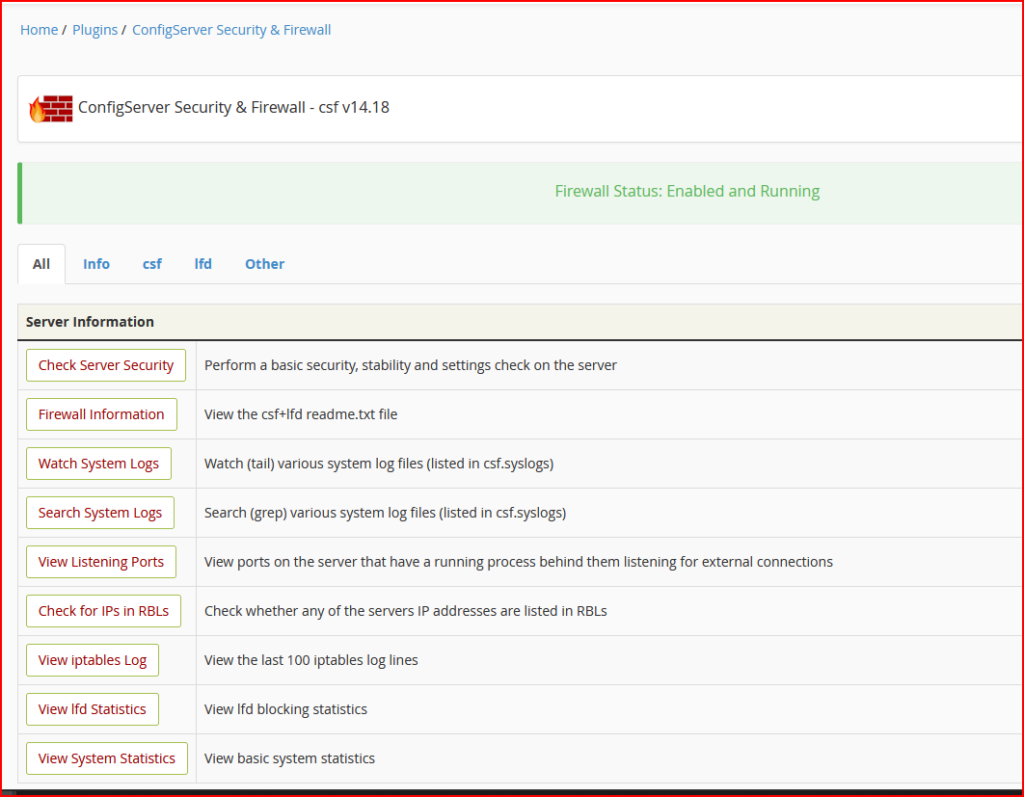Run Check for IPs in RBLs
The width and height of the screenshot is (1024, 797).
tap(103, 611)
